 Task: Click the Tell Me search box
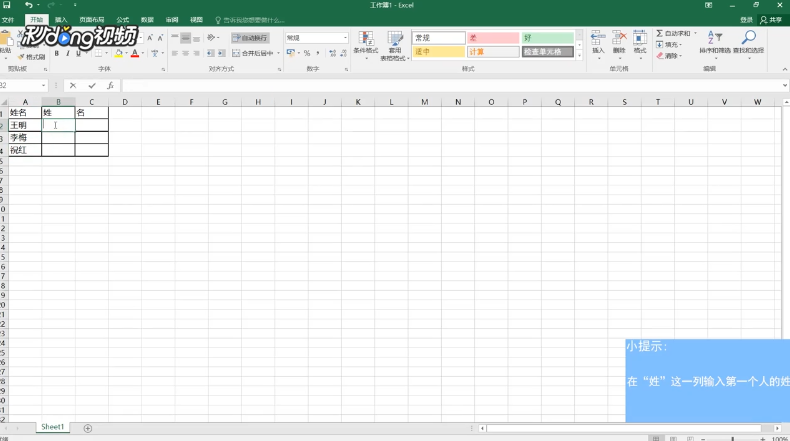[x=250, y=20]
